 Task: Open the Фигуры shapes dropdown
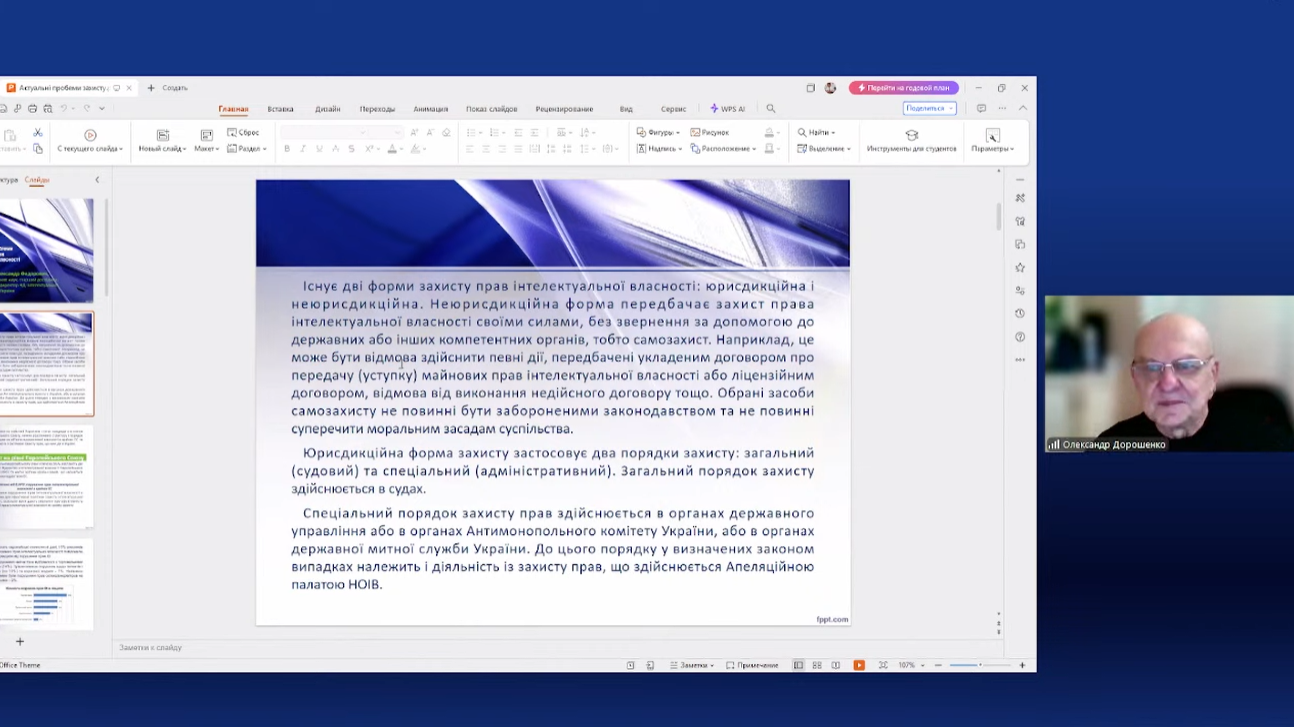click(658, 132)
